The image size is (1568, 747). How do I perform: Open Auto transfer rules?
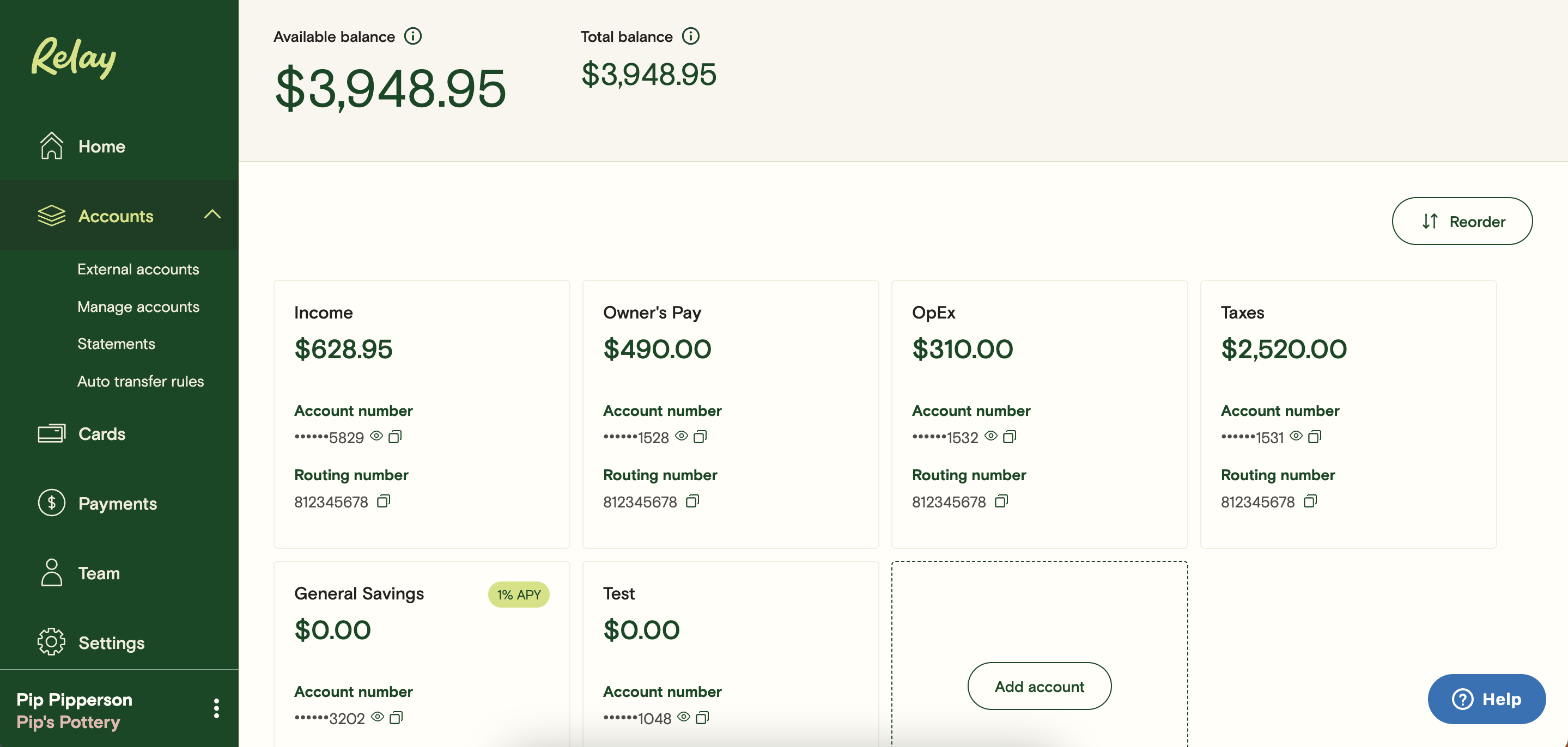(141, 382)
